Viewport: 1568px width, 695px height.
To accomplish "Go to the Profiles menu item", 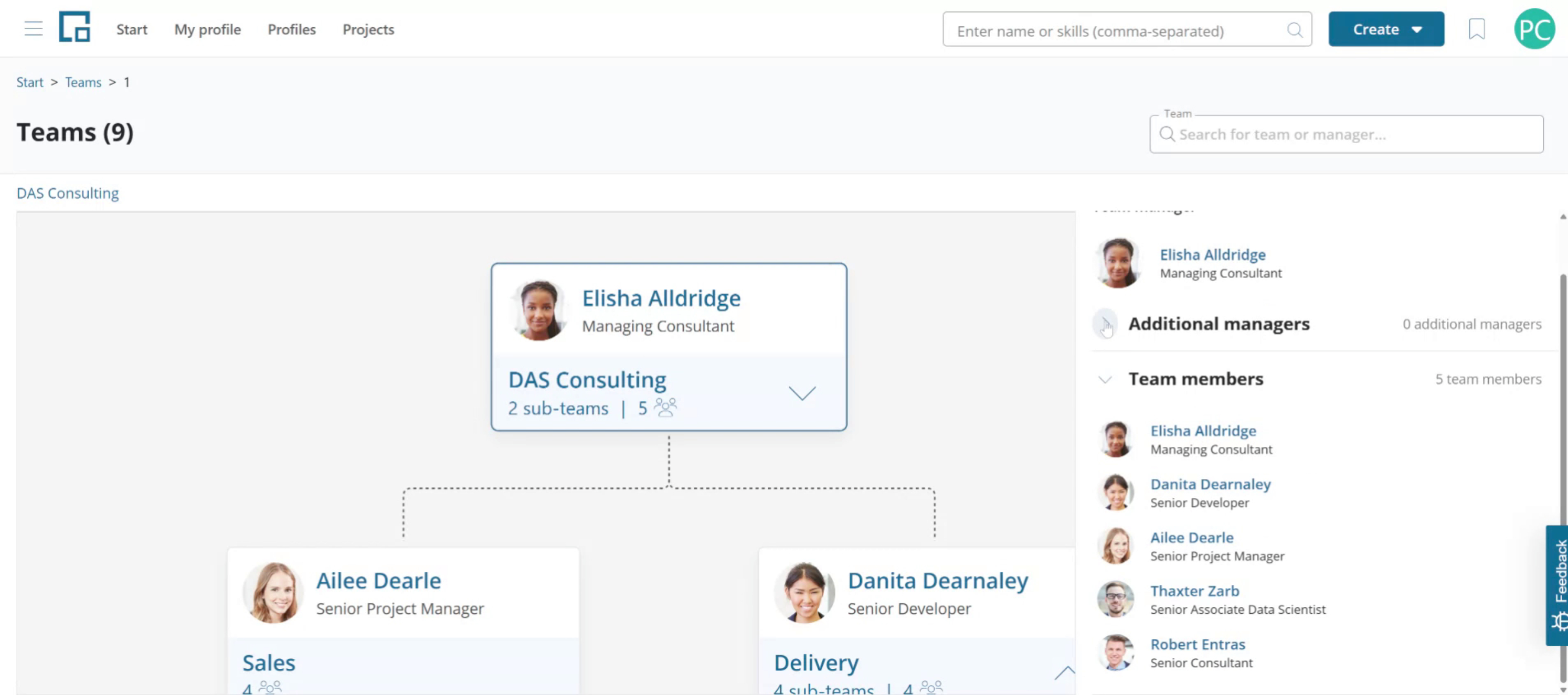I will [x=292, y=29].
